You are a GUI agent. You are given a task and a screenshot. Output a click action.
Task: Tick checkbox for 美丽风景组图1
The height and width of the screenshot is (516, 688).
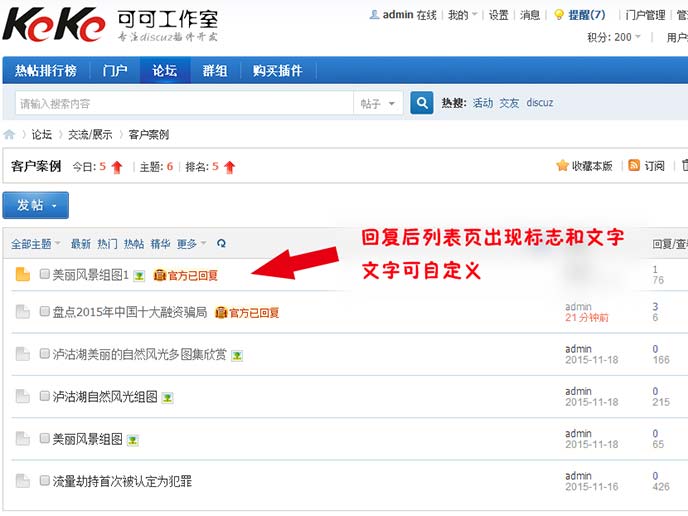[x=44, y=274]
